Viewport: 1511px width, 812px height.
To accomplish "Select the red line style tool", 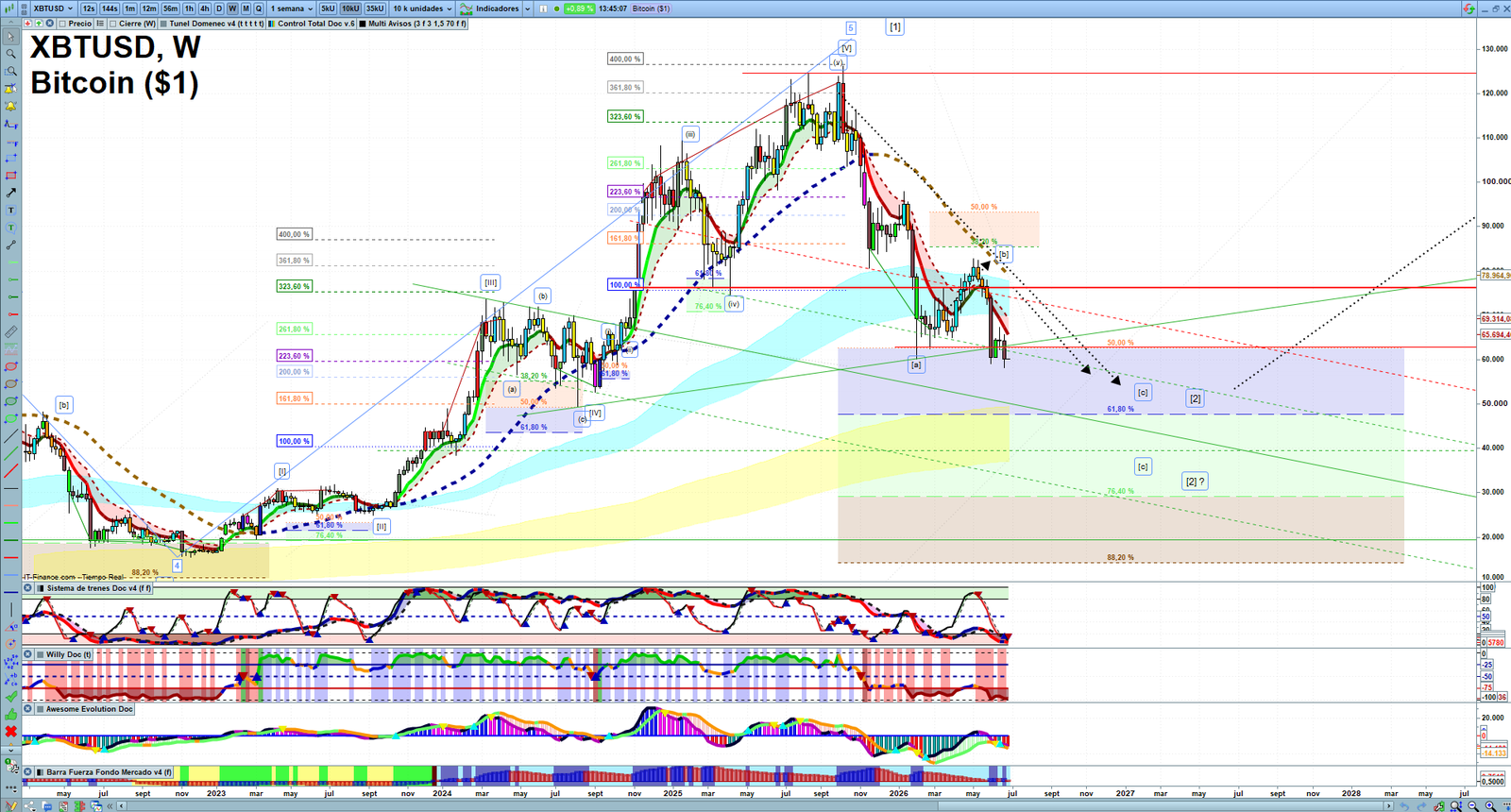I will pos(11,557).
